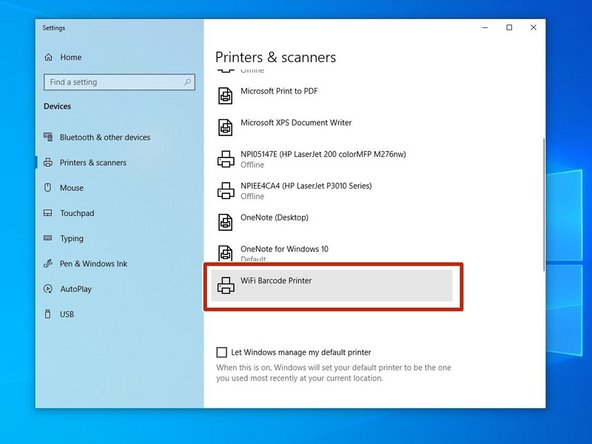Click the HP LaserJet P3010 printer icon

226,191
